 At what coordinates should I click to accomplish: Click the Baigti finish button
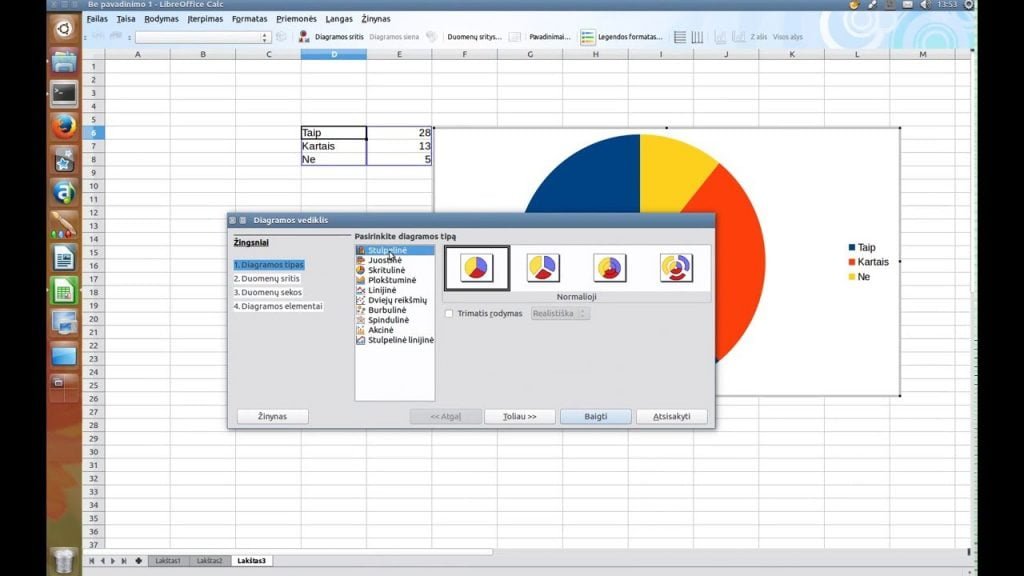pos(596,416)
